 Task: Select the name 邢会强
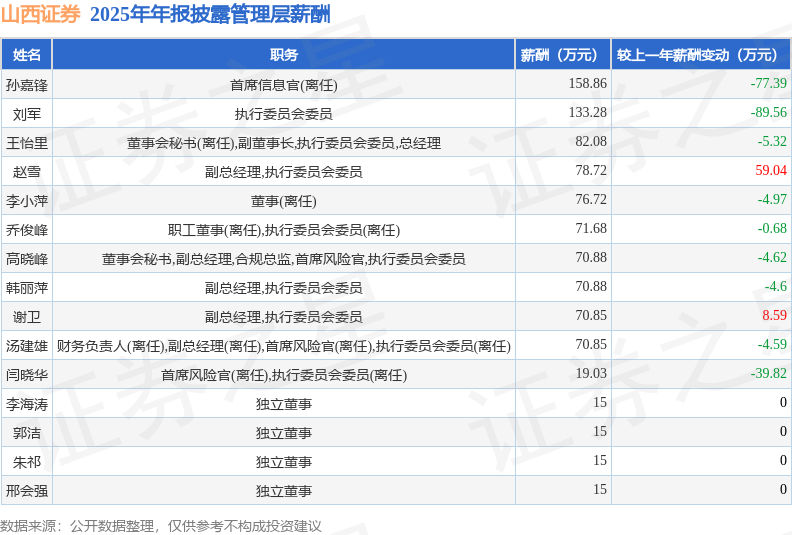pyautogui.click(x=27, y=491)
